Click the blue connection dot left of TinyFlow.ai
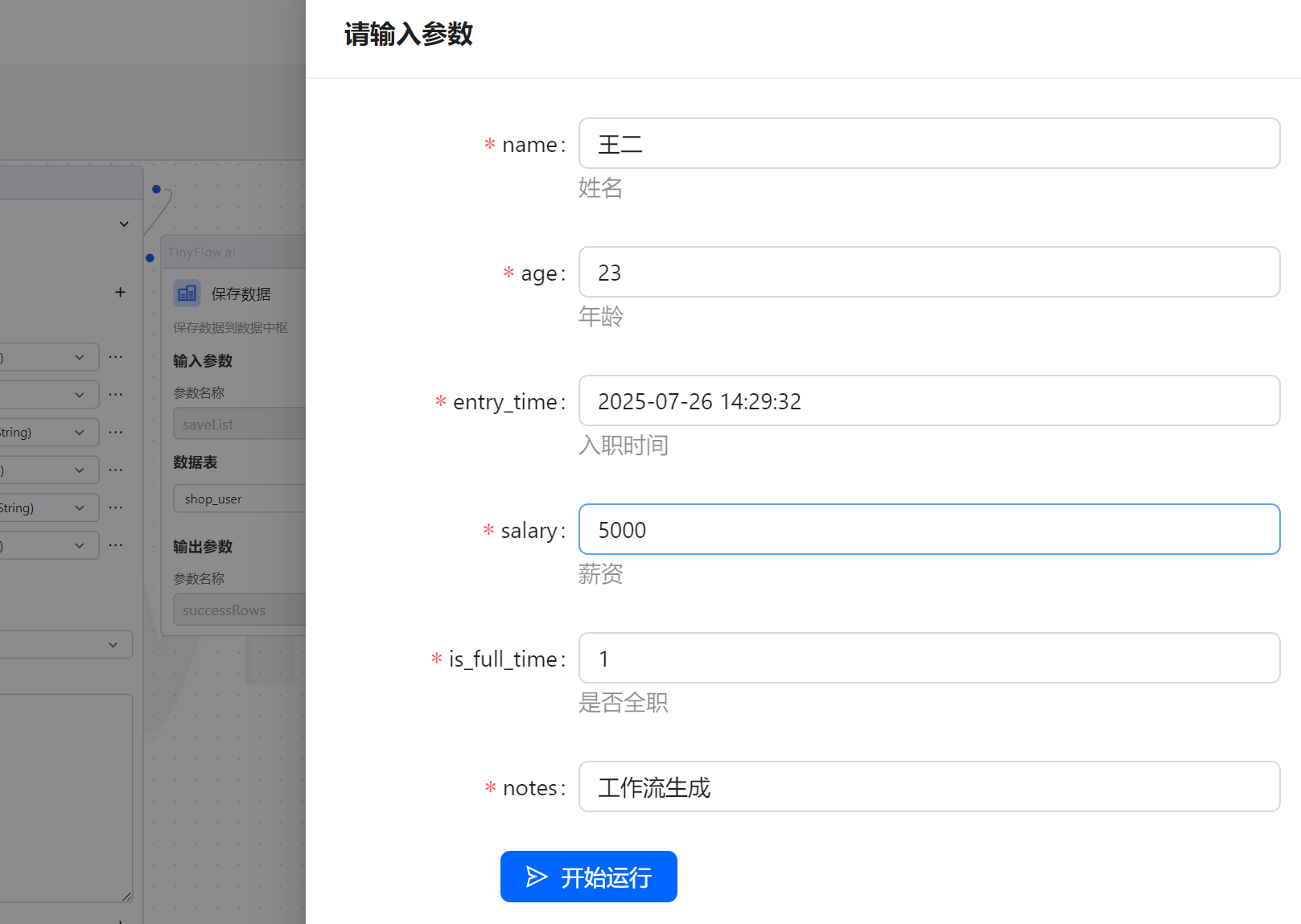The width and height of the screenshot is (1301, 924). coord(150,258)
